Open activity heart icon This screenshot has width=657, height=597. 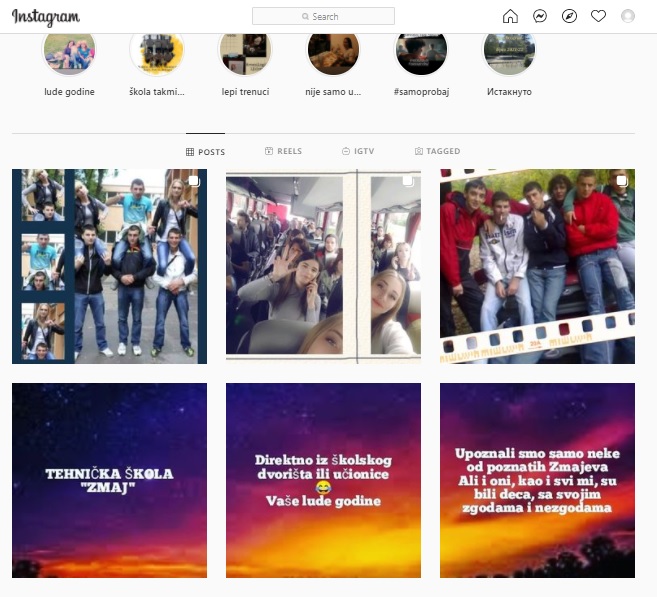click(x=598, y=16)
